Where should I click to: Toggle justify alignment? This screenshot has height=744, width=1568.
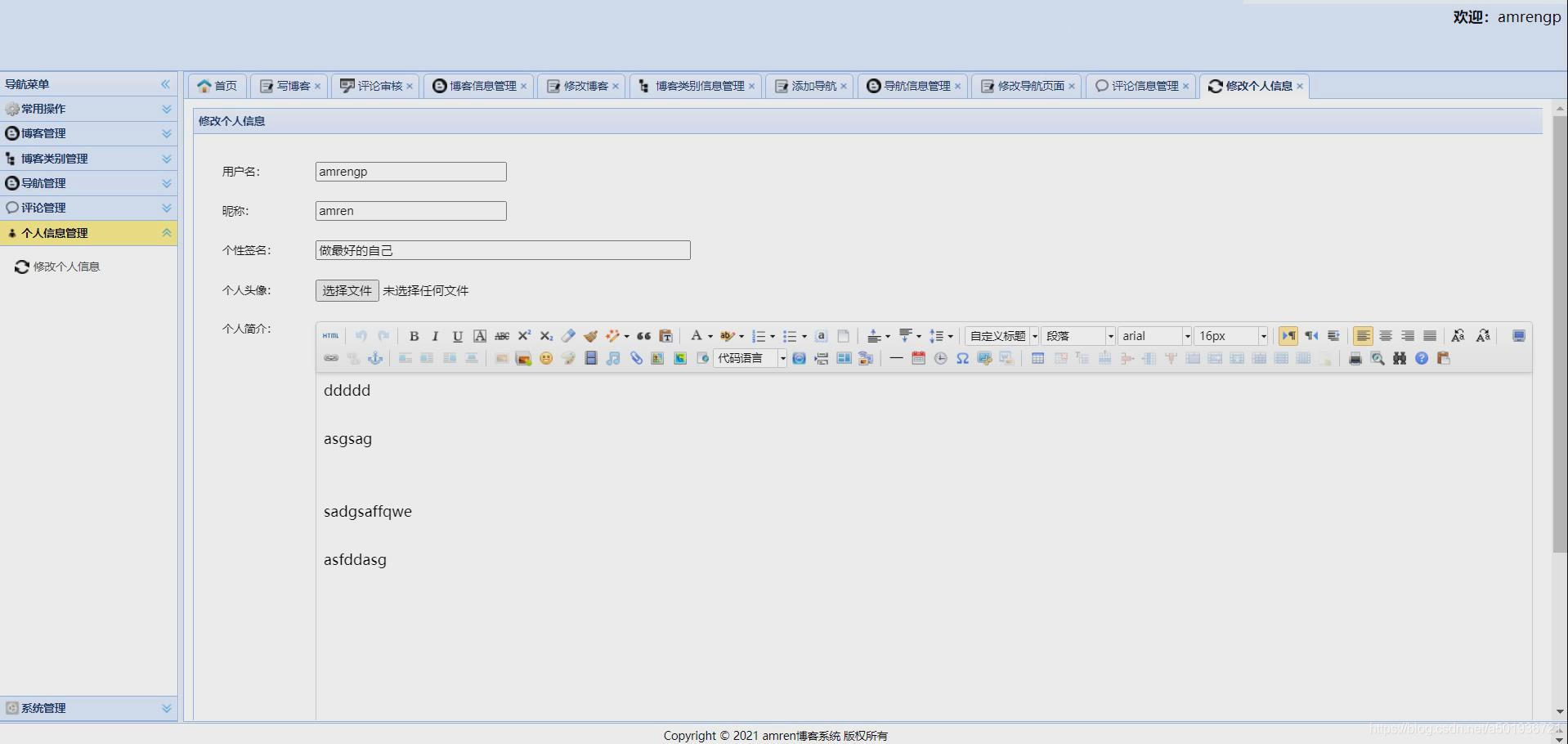[1430, 336]
